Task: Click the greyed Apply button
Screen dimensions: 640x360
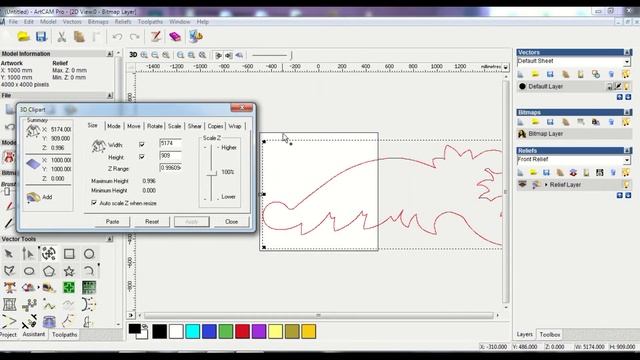Action: point(191,222)
